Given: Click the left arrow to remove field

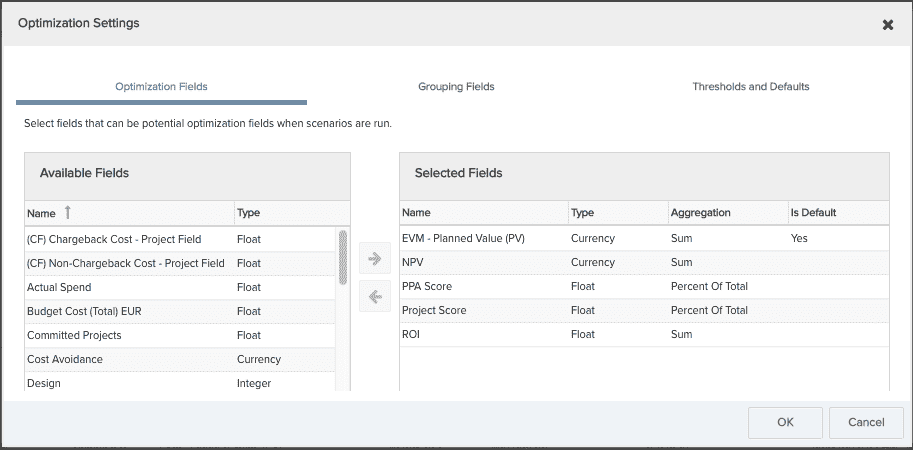Looking at the screenshot, I should point(375,297).
